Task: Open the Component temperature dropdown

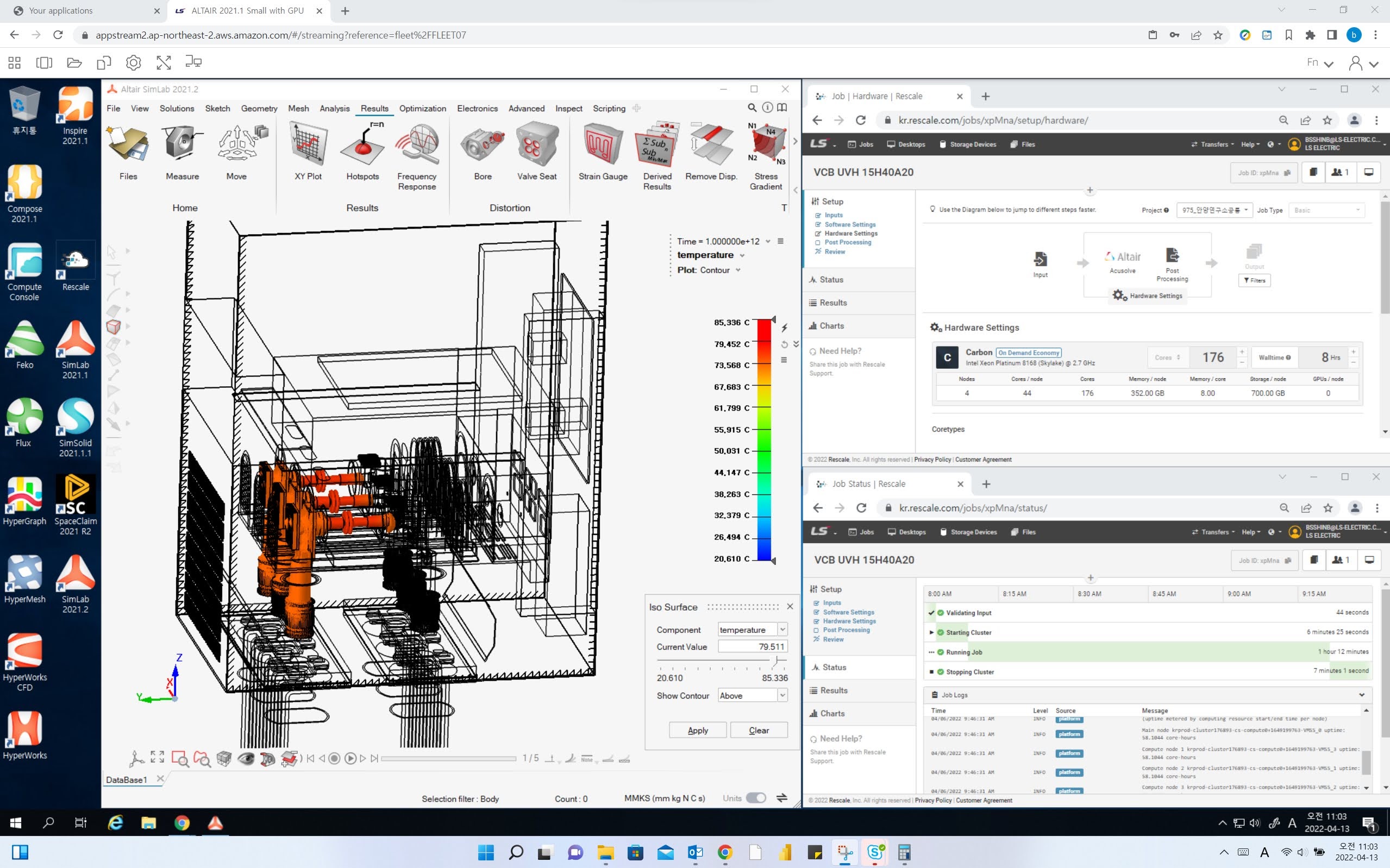Action: 782,630
